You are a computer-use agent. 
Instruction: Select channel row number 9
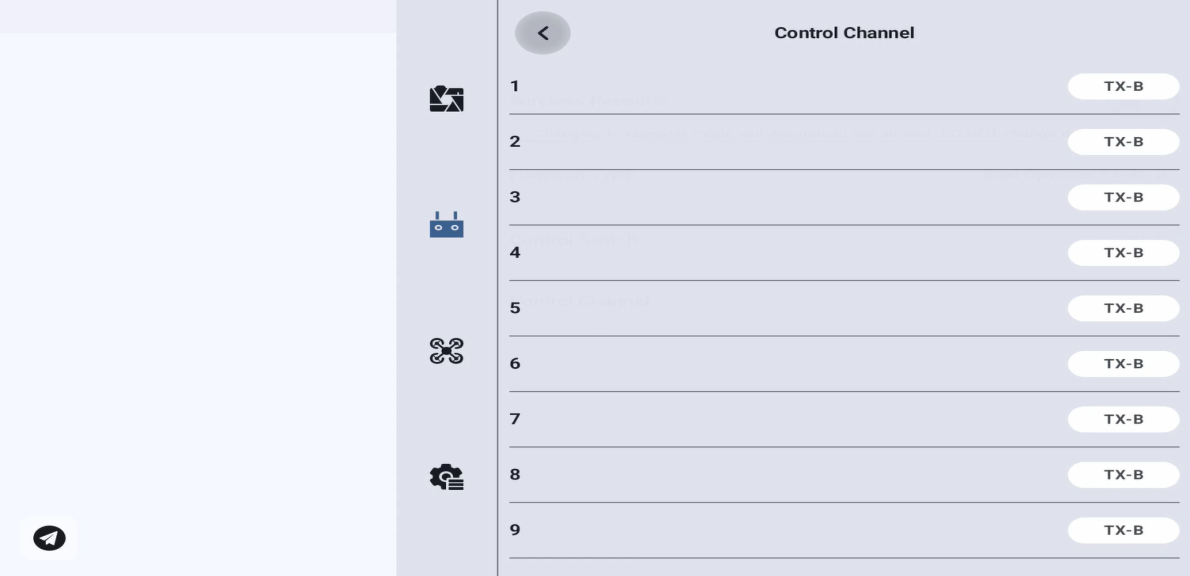pyautogui.click(x=844, y=530)
